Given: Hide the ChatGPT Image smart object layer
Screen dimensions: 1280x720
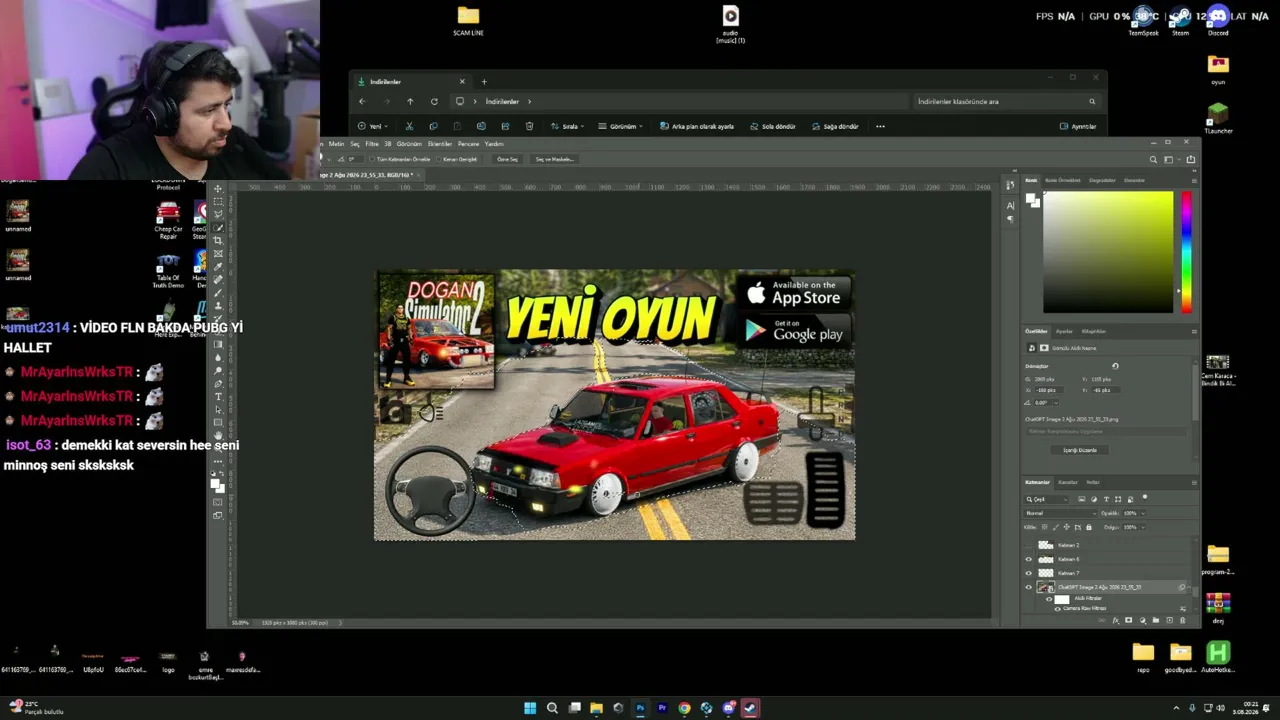Looking at the screenshot, I should 1029,587.
